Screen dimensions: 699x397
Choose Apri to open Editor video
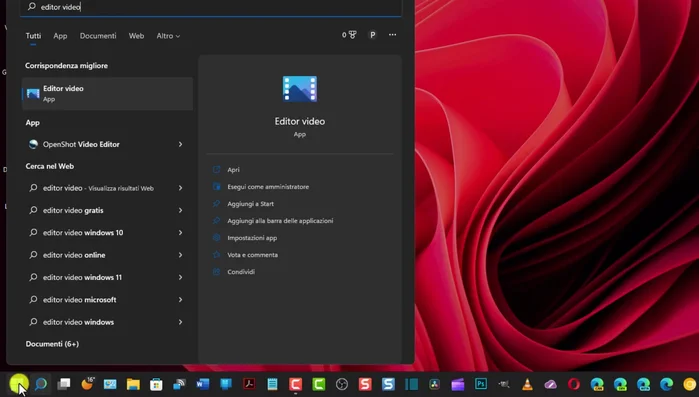click(233, 170)
